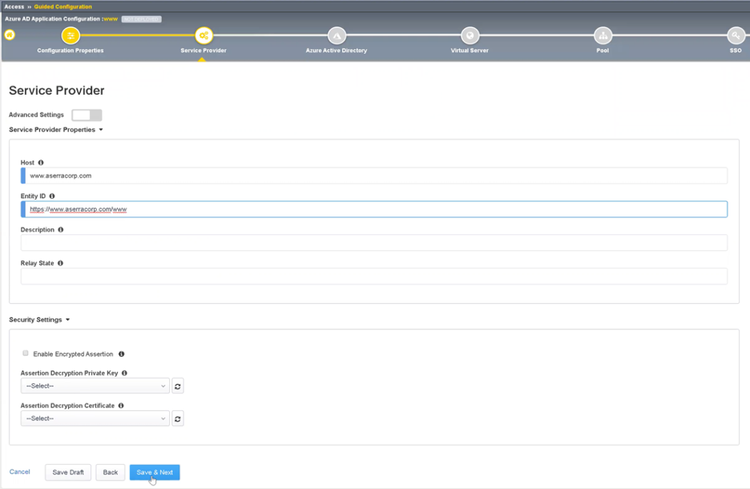Select the Service Provider step icon
Viewport: 750px width, 489px height.
[204, 35]
